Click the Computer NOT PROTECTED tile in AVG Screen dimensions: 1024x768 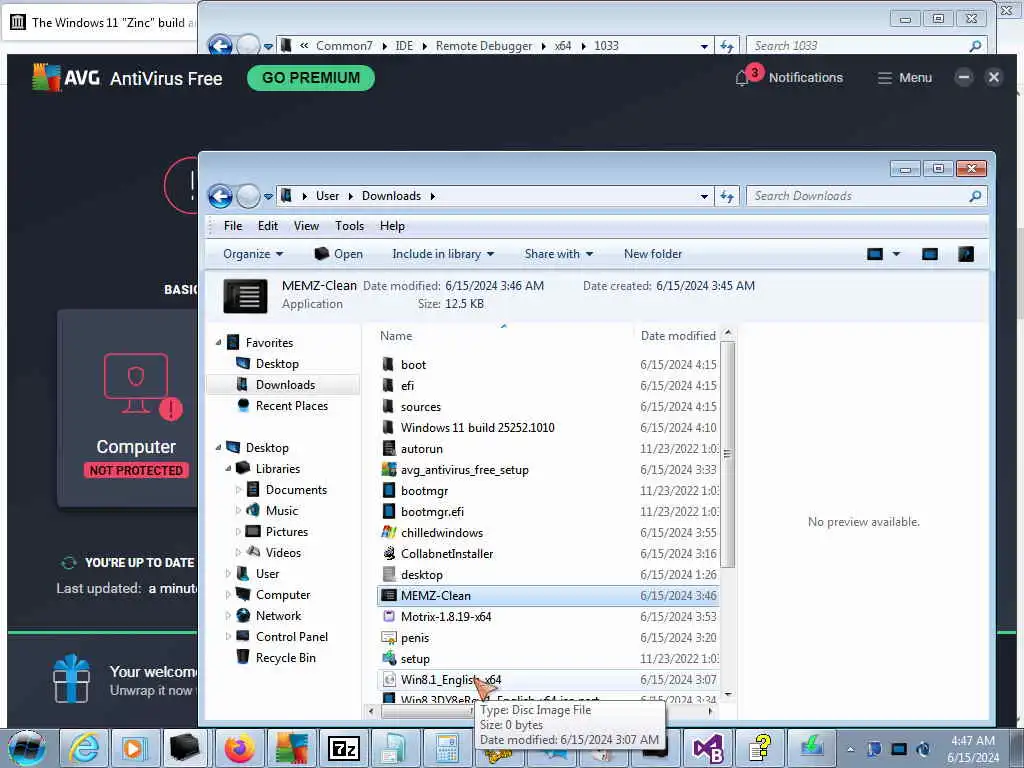point(128,408)
